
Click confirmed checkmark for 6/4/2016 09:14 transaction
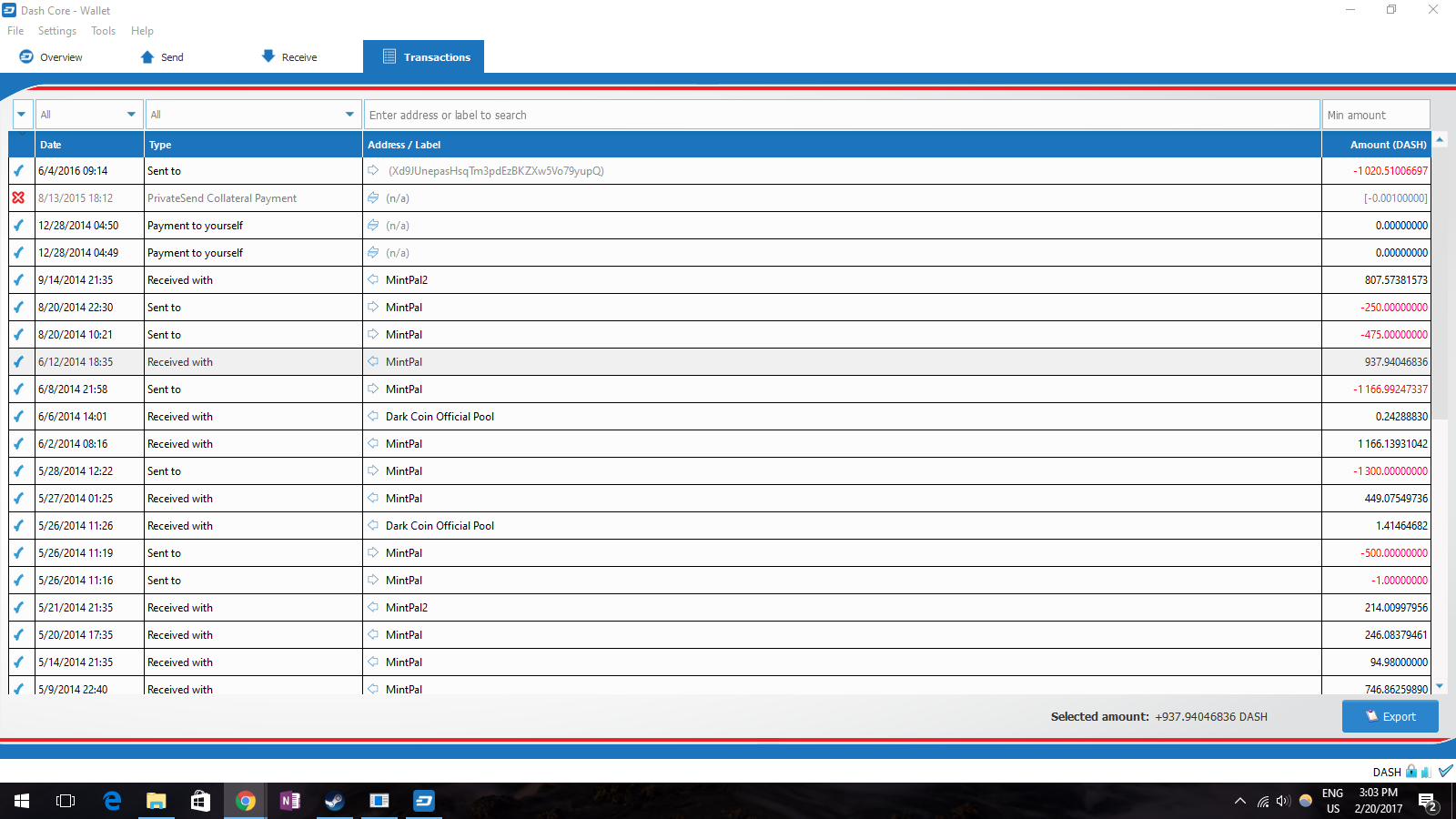coord(18,170)
